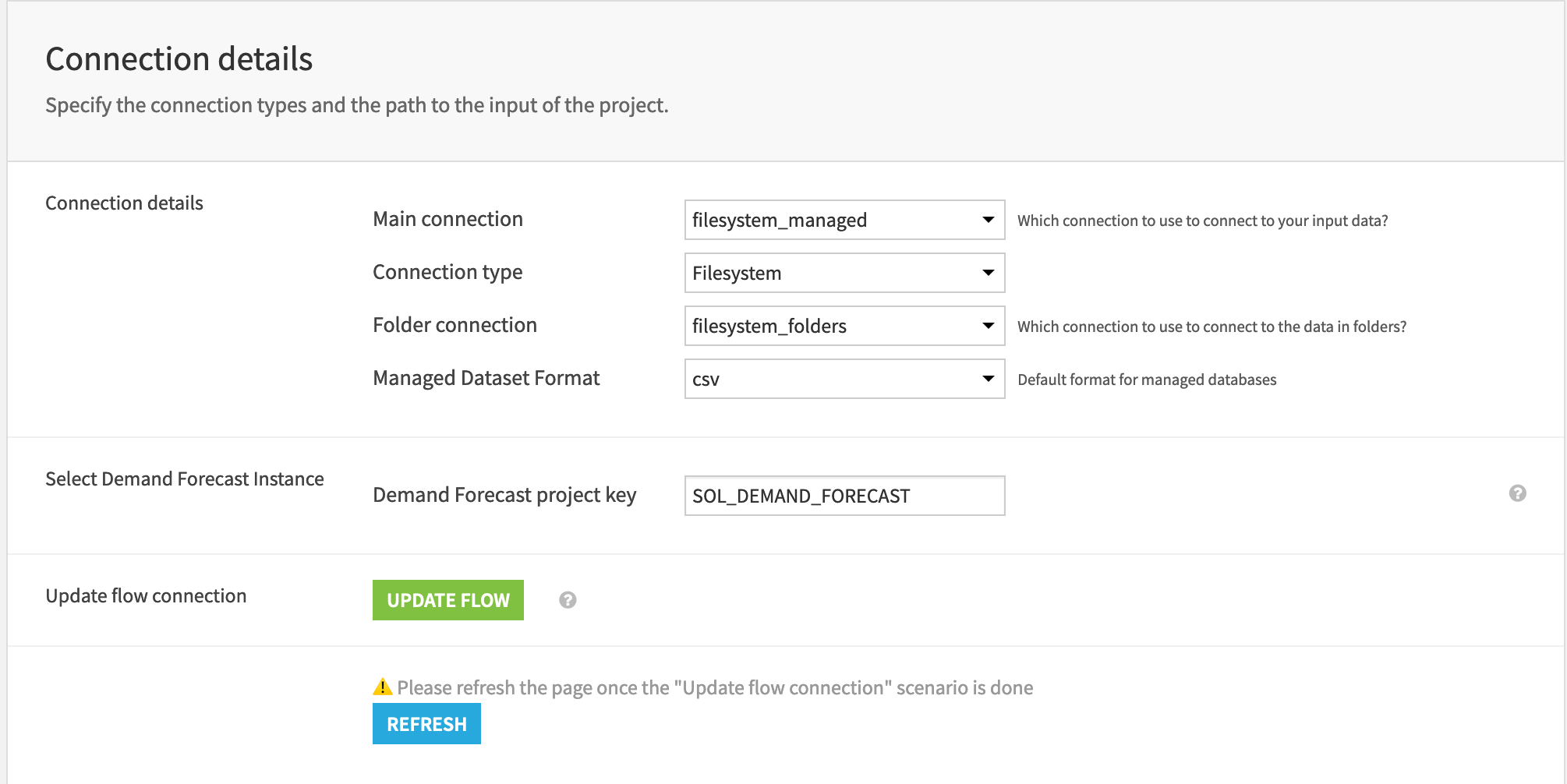
Task: Click the Demand Forecast project key field
Action: click(x=844, y=496)
